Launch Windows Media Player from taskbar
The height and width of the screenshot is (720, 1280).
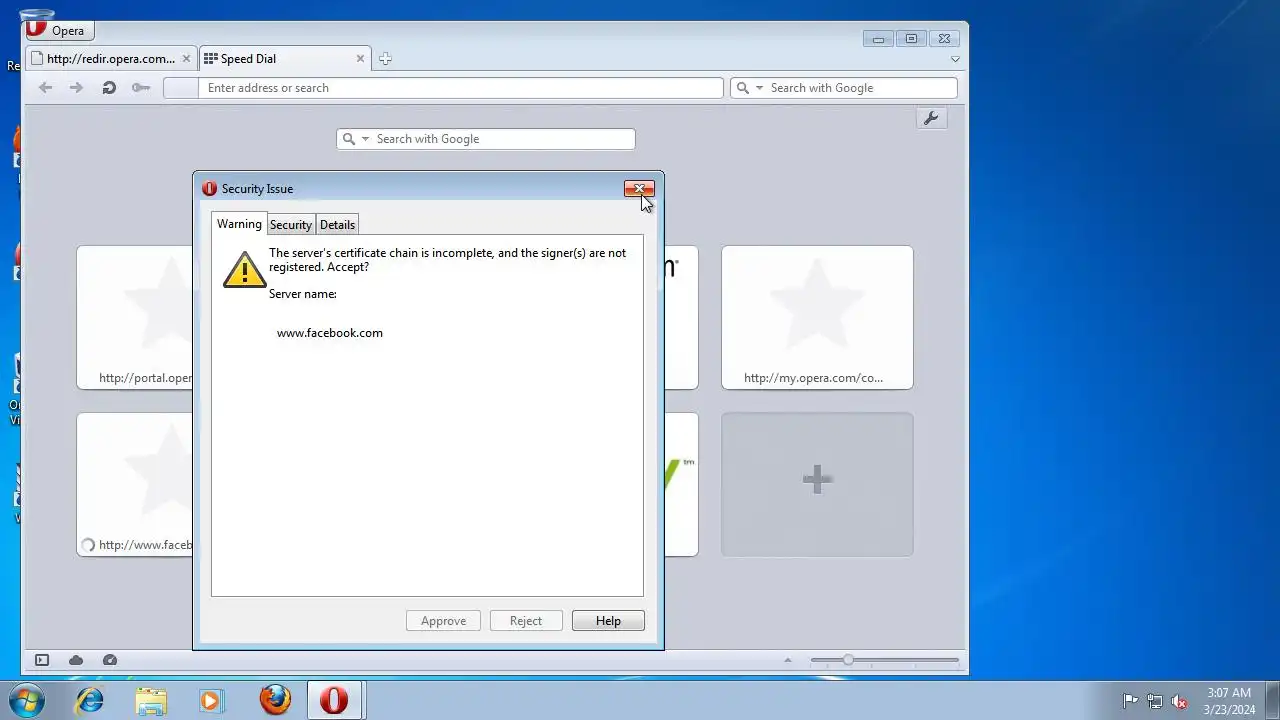(x=211, y=700)
